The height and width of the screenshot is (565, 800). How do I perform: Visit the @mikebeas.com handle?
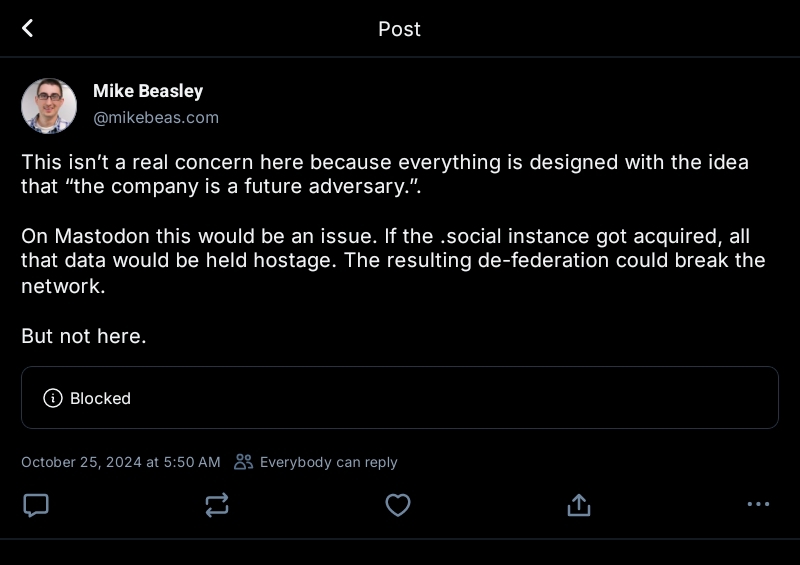[156, 118]
